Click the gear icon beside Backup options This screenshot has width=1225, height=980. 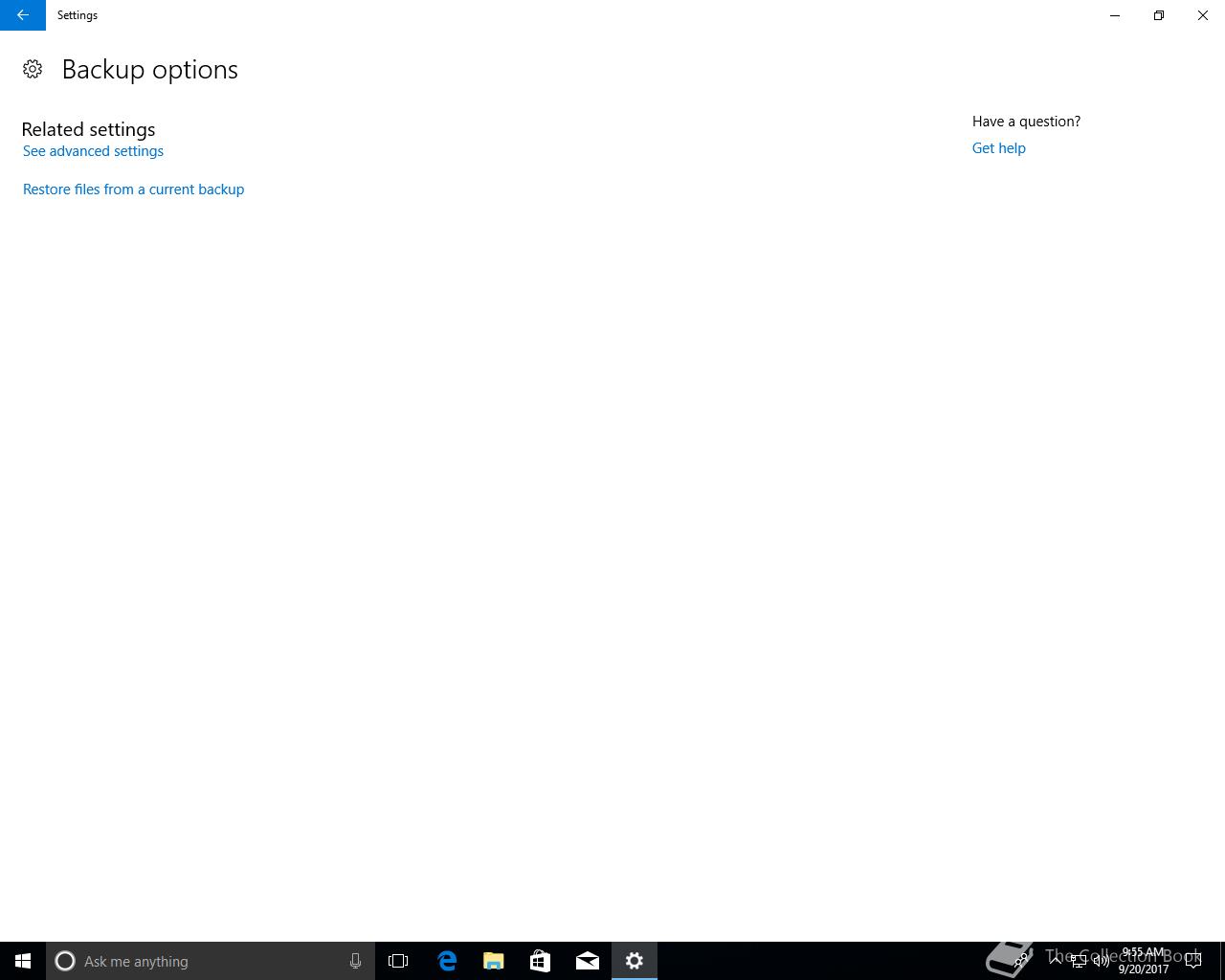point(33,69)
